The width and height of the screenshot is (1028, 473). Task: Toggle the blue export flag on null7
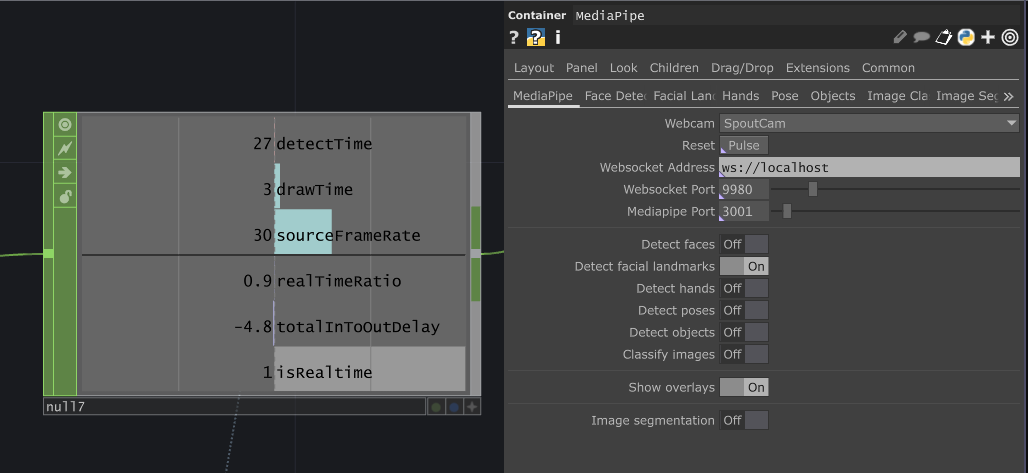point(454,407)
